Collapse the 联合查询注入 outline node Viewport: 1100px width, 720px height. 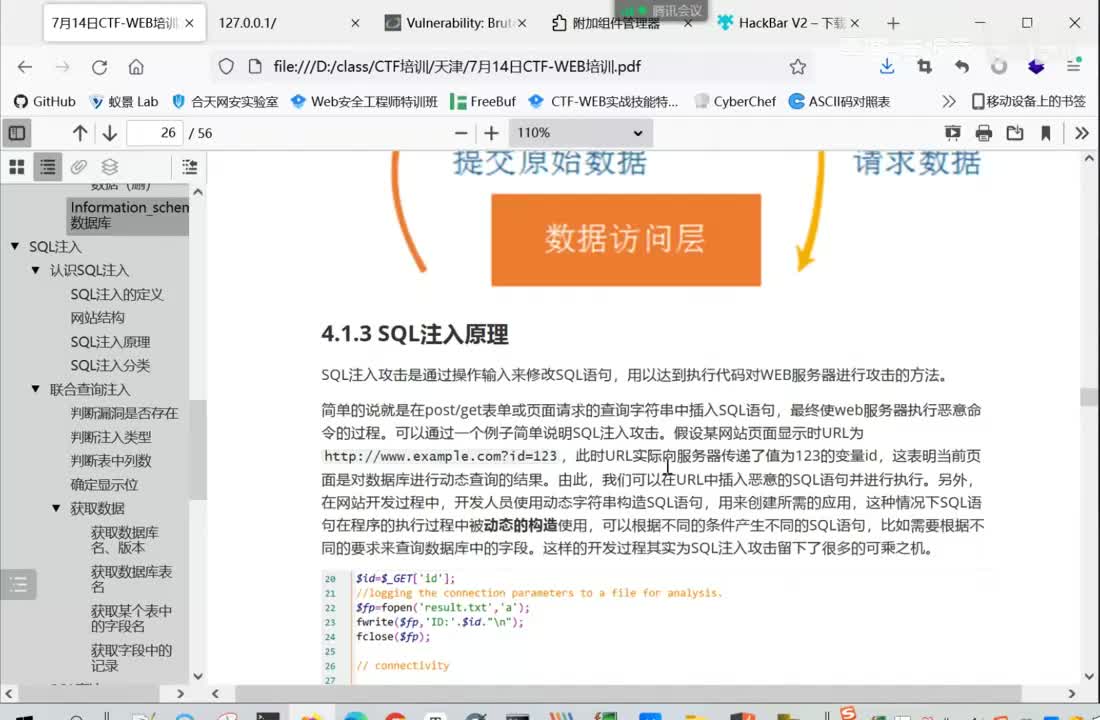(x=36, y=389)
